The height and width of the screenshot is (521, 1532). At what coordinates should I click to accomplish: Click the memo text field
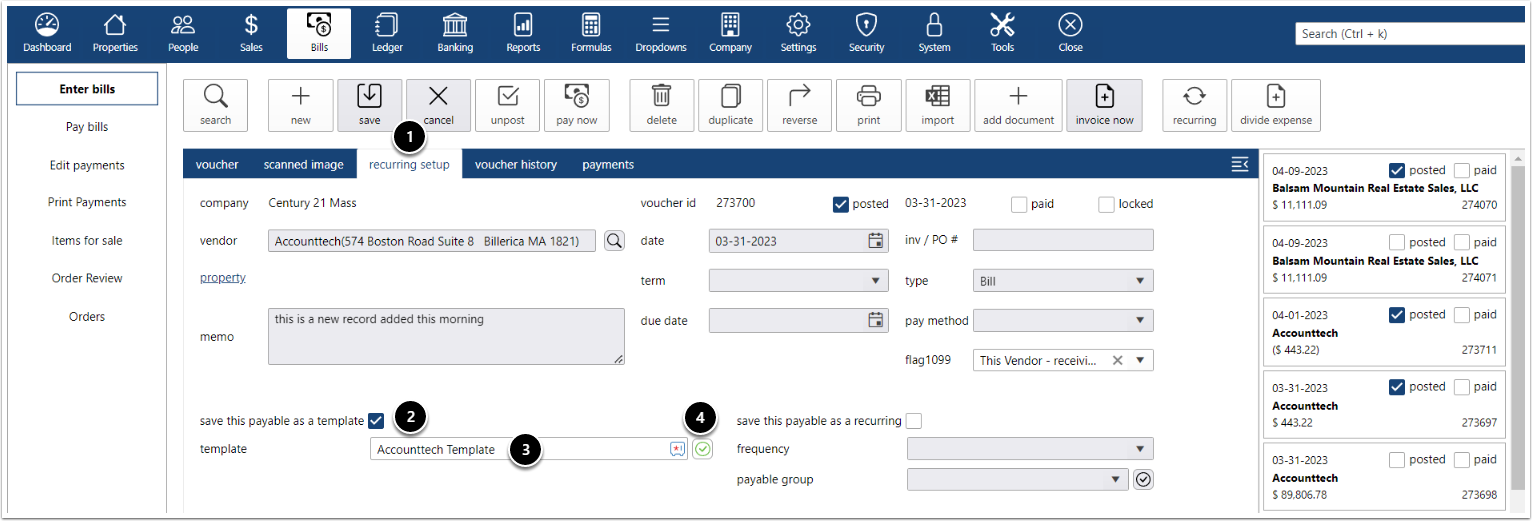pyautogui.click(x=446, y=336)
